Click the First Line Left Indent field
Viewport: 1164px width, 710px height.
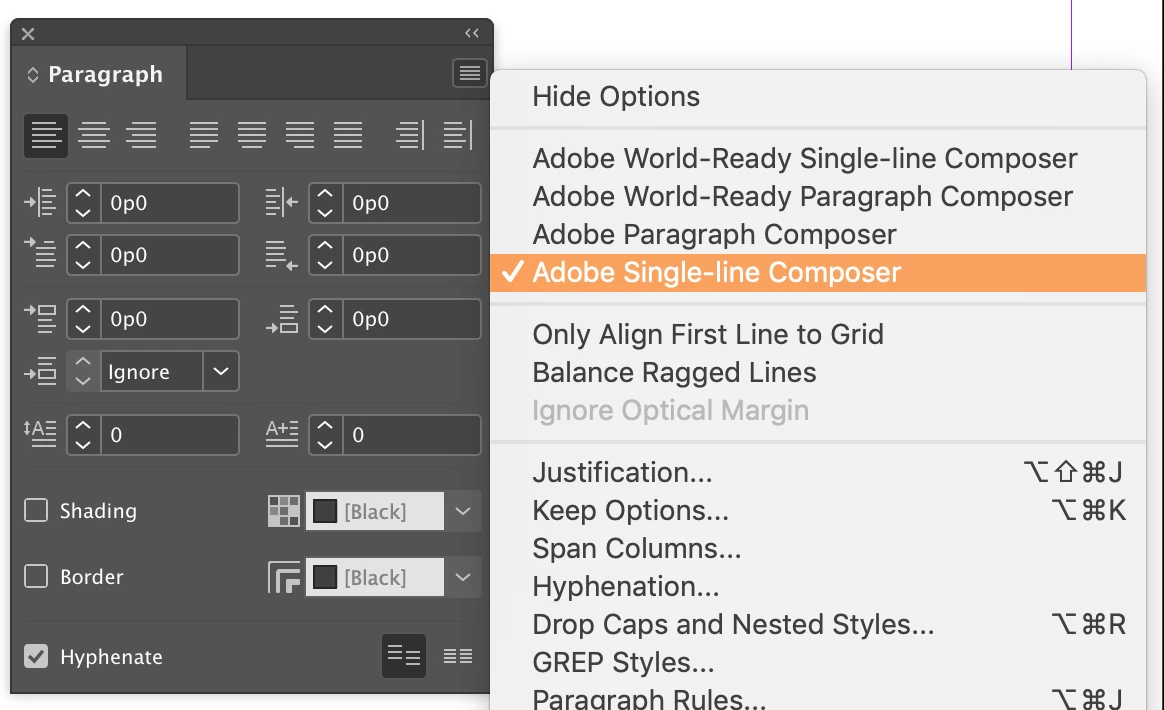point(170,255)
